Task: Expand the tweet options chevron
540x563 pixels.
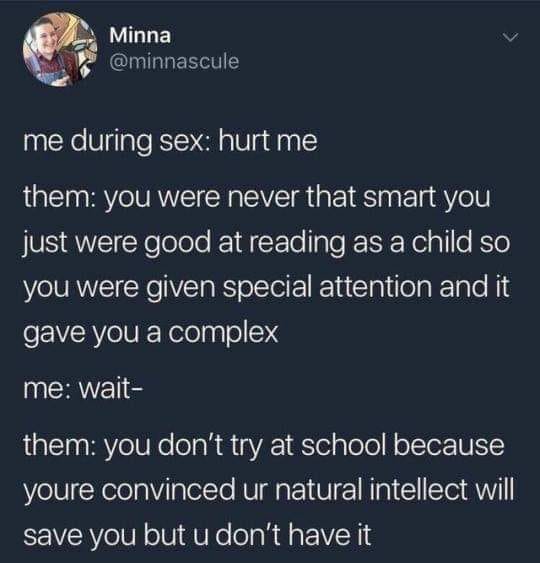Action: tap(511, 37)
